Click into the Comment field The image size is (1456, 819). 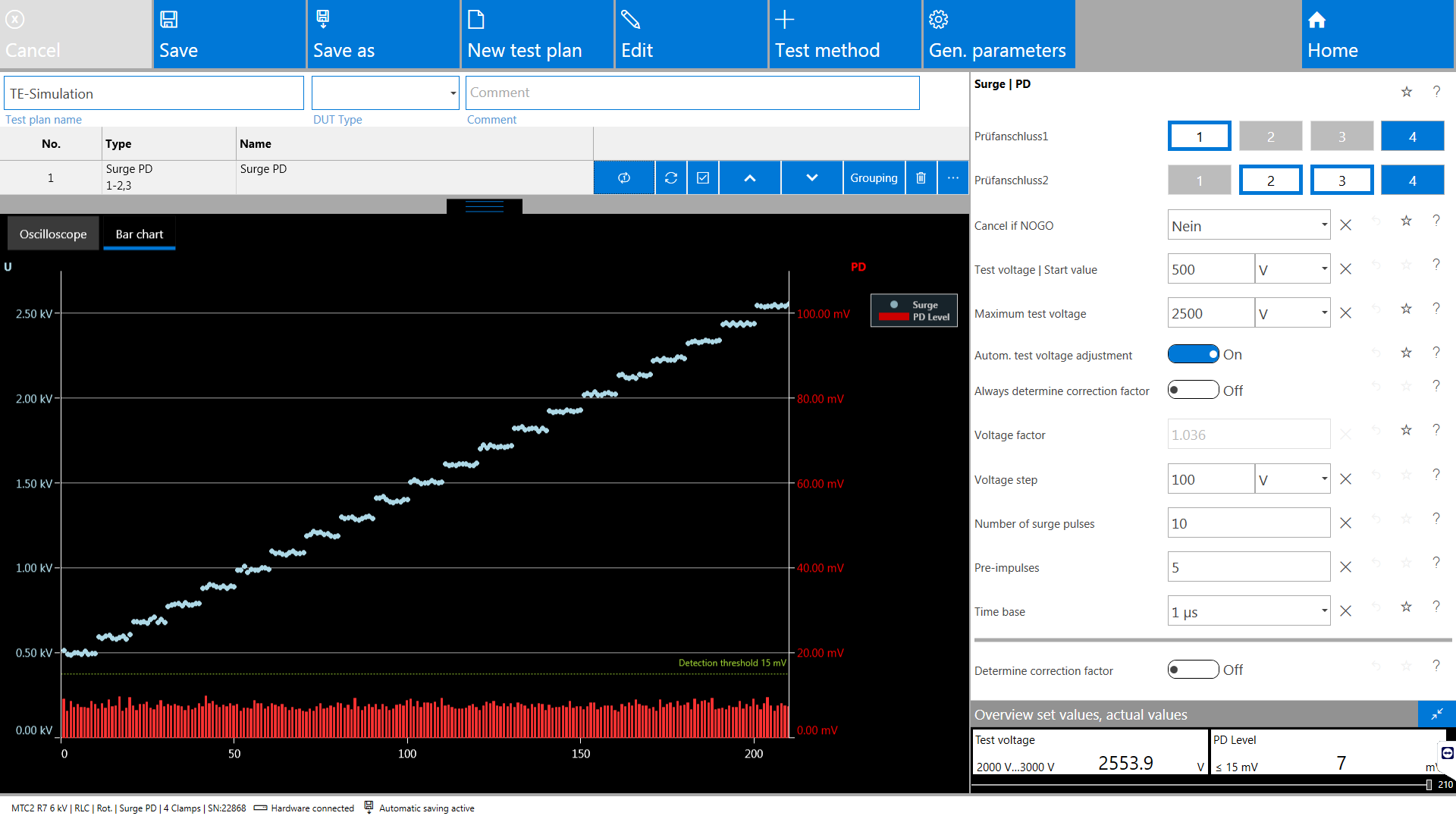(x=692, y=93)
